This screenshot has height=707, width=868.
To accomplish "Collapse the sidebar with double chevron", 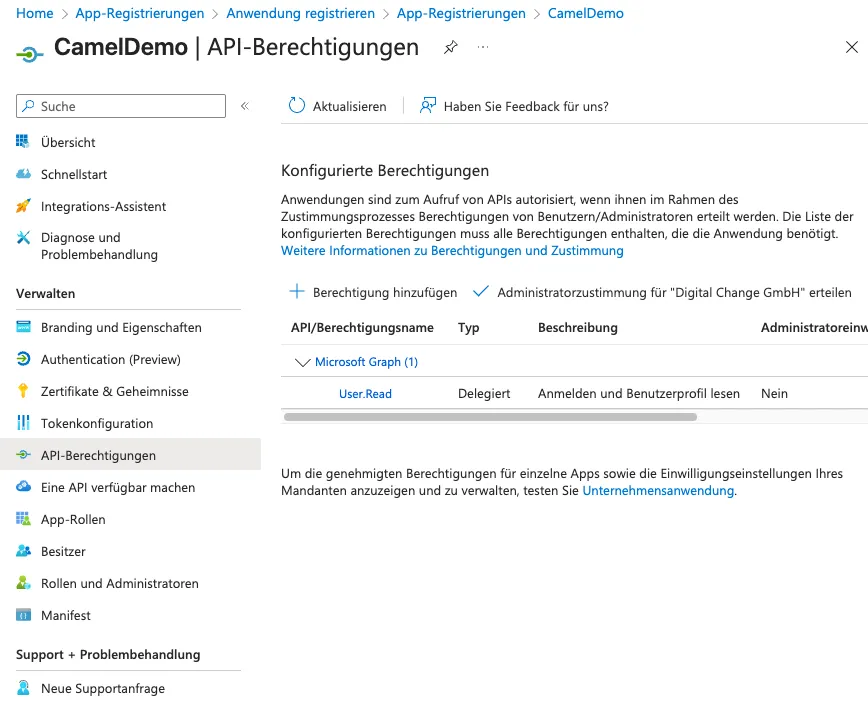I will coord(245,106).
